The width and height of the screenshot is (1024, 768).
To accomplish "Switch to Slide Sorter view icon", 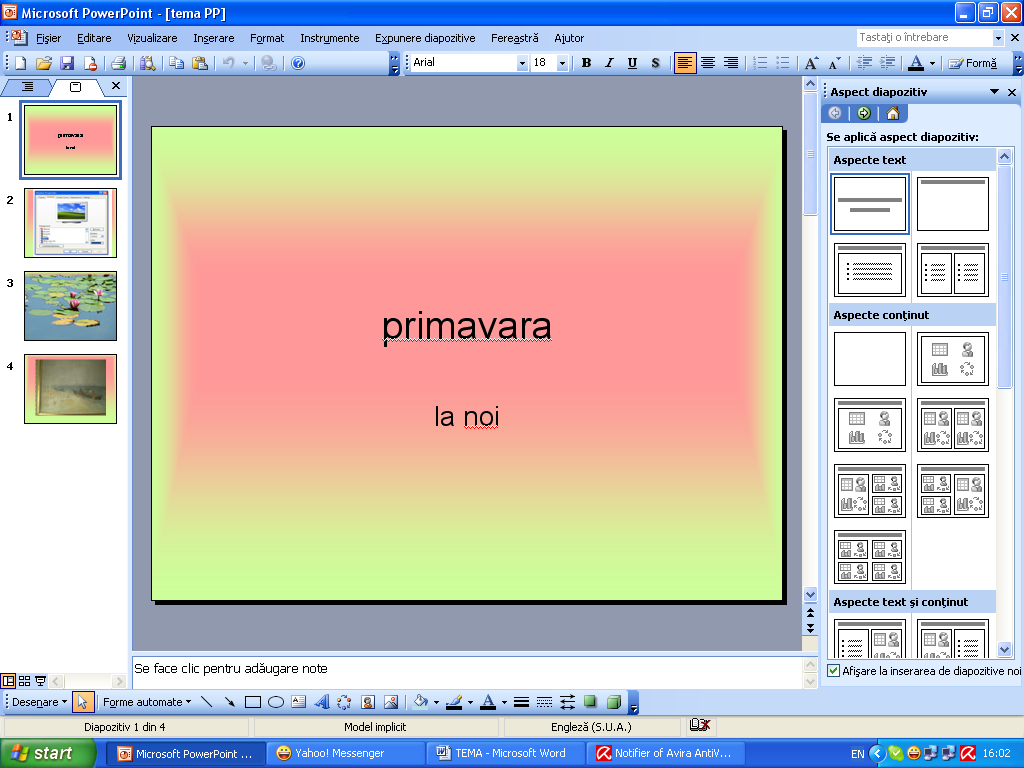I will [24, 681].
